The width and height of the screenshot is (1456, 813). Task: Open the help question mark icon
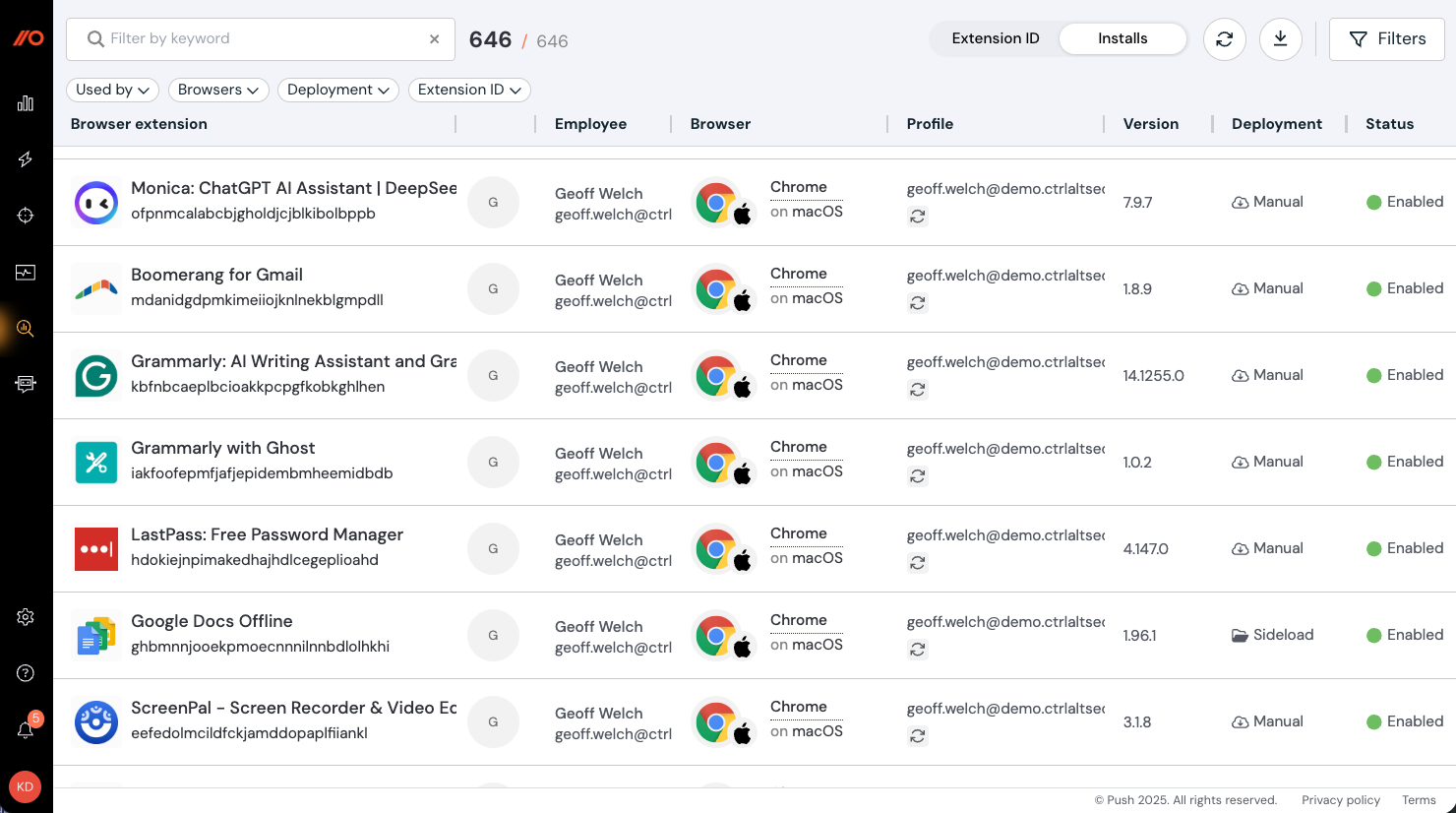[26, 673]
